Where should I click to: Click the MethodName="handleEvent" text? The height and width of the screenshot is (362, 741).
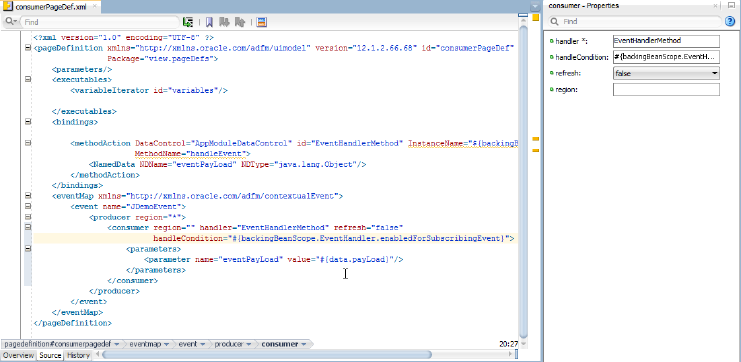coord(192,154)
